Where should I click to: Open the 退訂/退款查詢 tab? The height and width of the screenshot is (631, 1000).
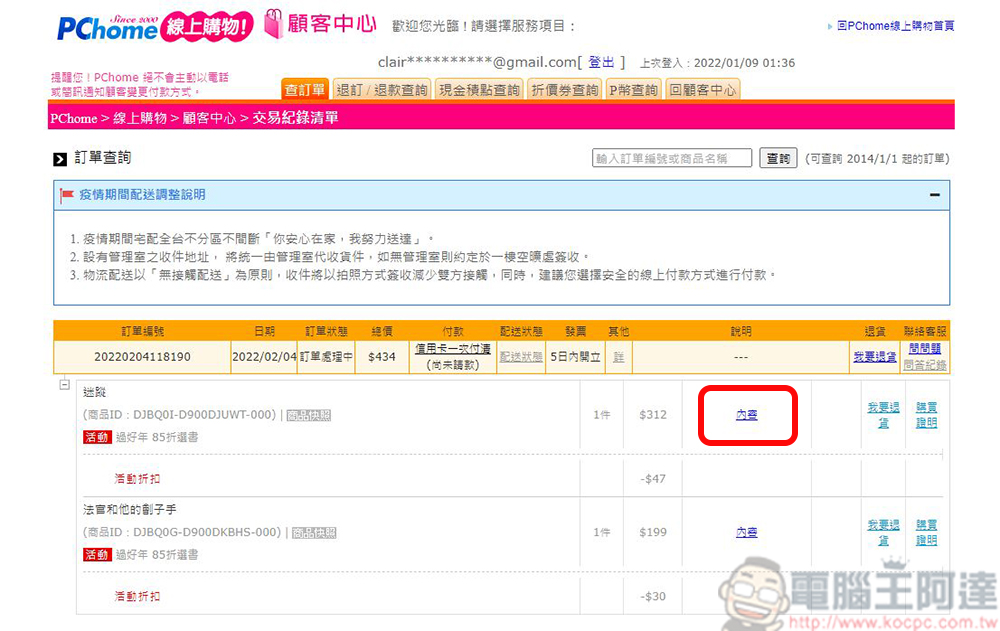tap(382, 90)
